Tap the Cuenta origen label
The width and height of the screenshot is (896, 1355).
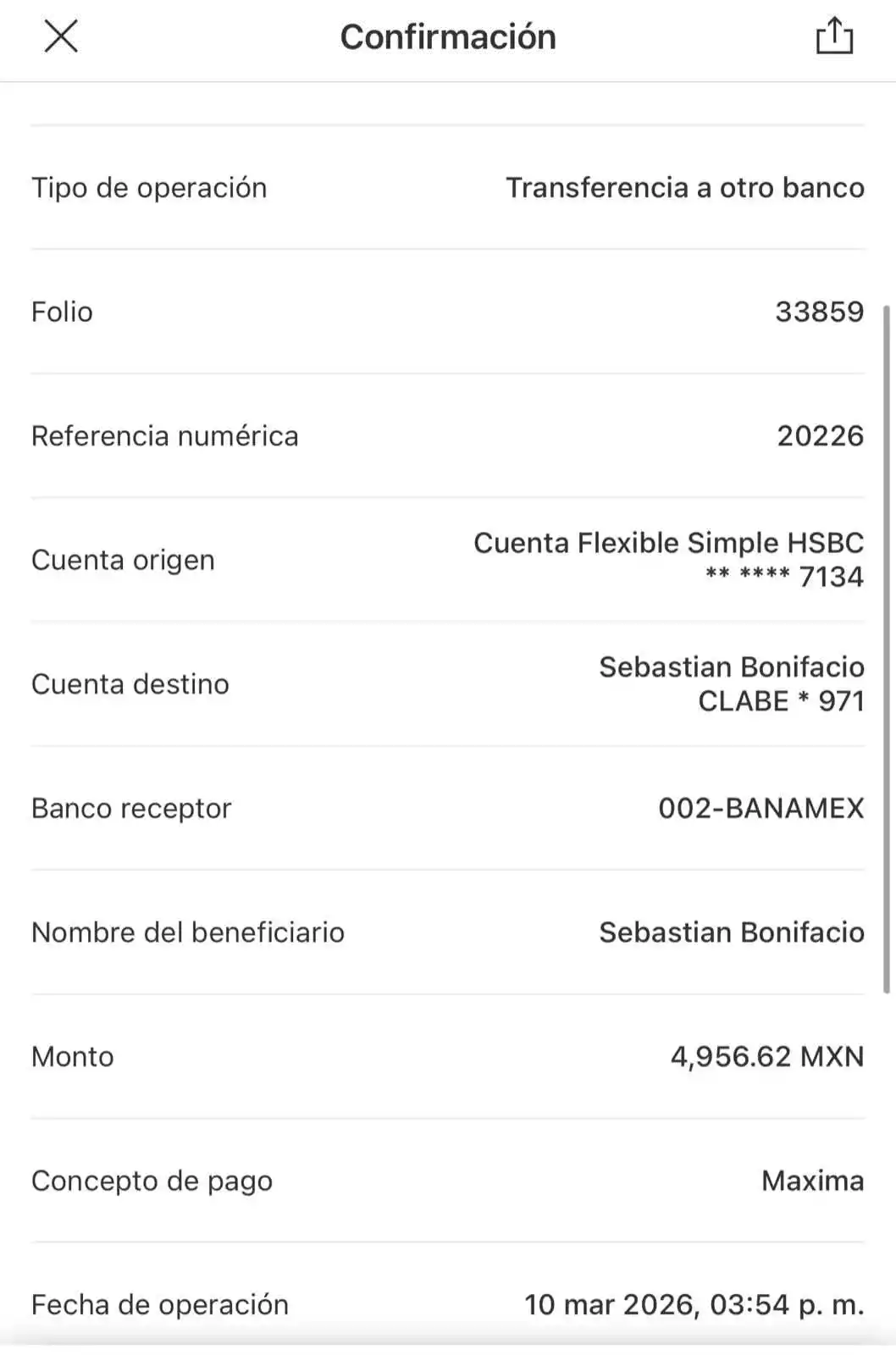[x=123, y=561]
